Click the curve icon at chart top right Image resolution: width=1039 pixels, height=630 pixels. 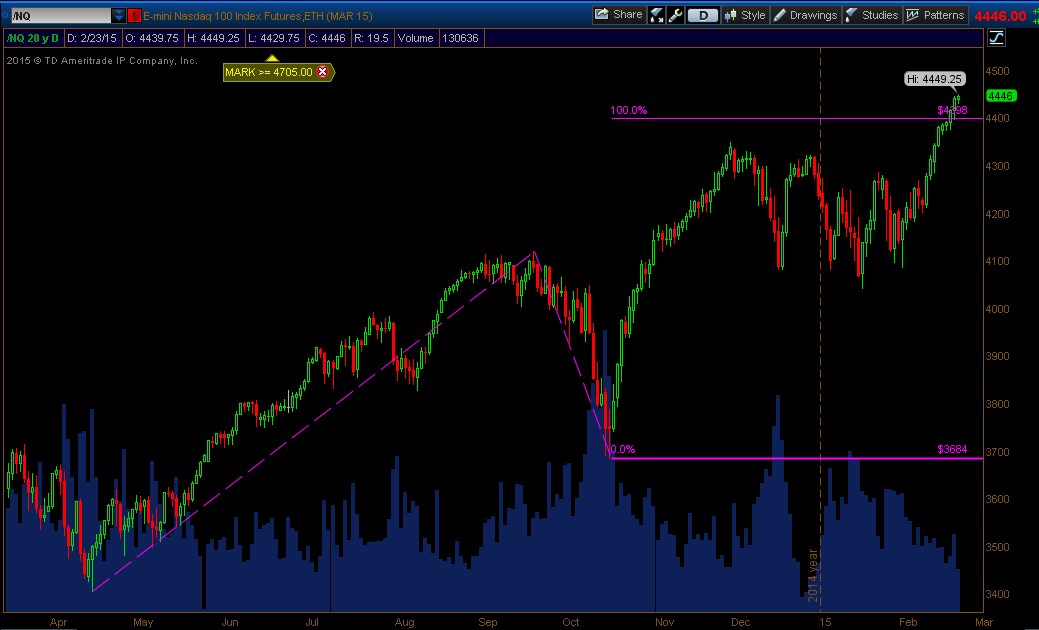point(997,36)
